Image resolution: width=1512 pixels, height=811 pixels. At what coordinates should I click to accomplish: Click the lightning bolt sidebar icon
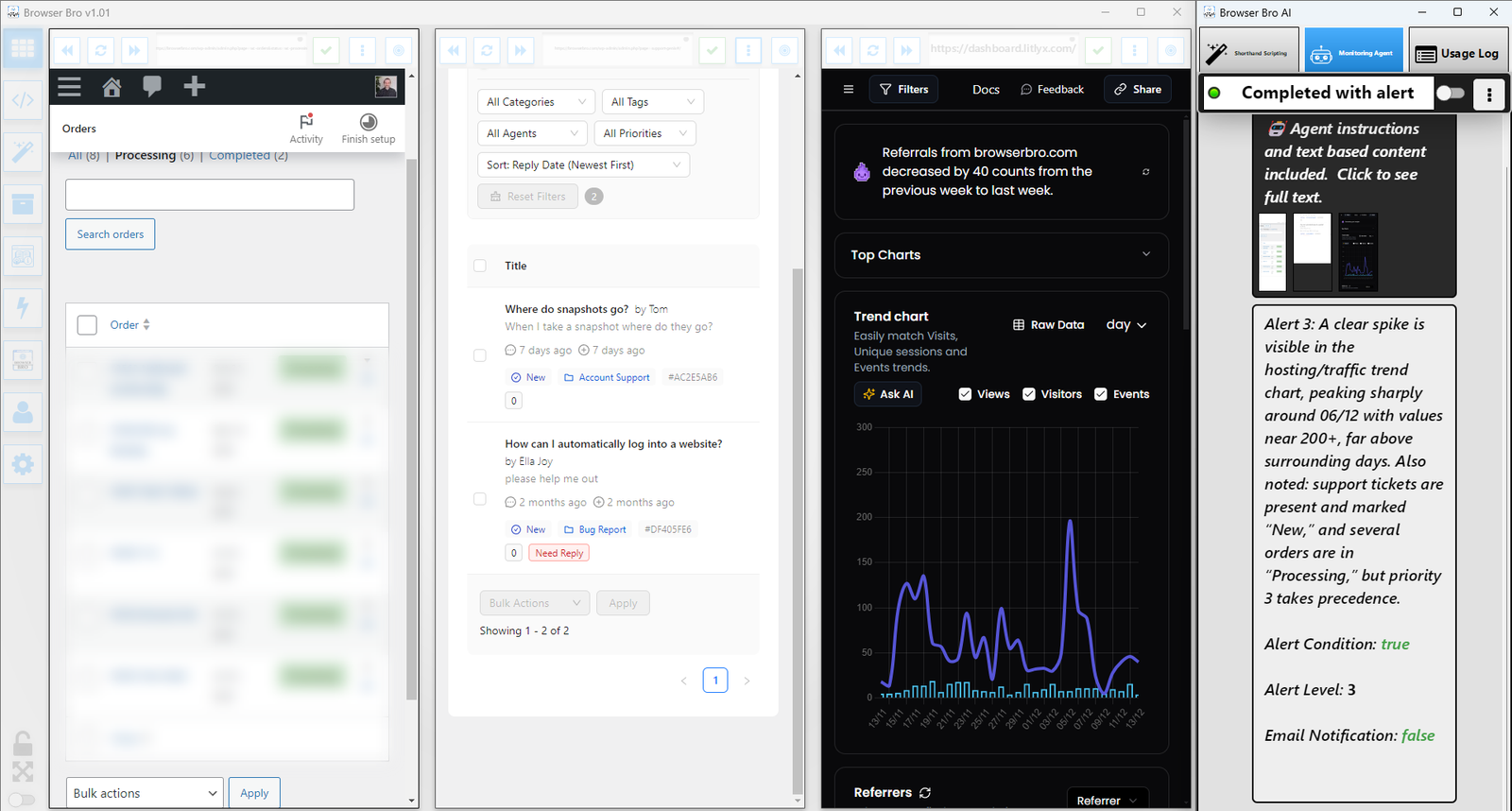point(23,307)
